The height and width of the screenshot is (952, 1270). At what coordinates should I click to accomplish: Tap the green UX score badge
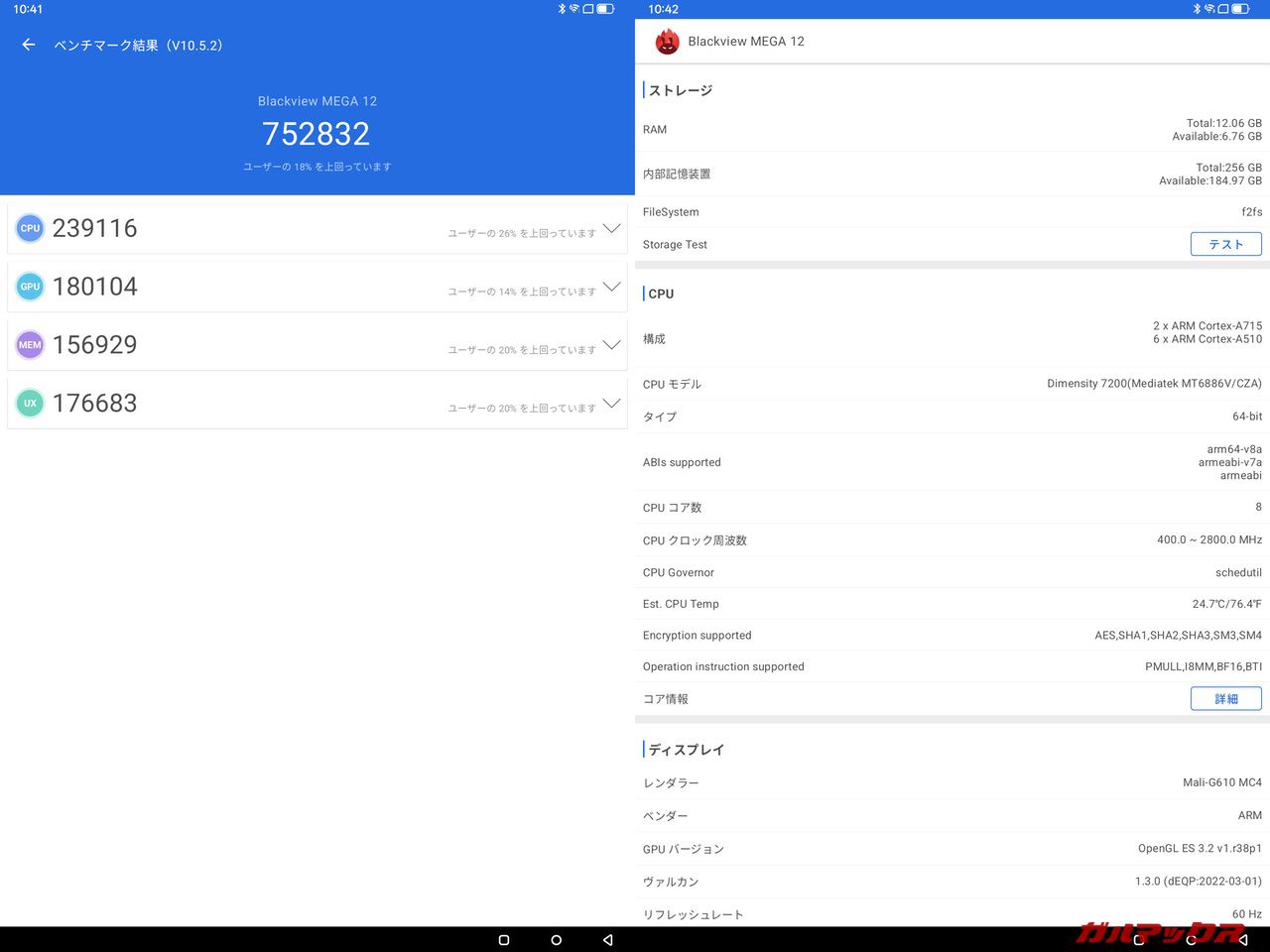coord(31,404)
